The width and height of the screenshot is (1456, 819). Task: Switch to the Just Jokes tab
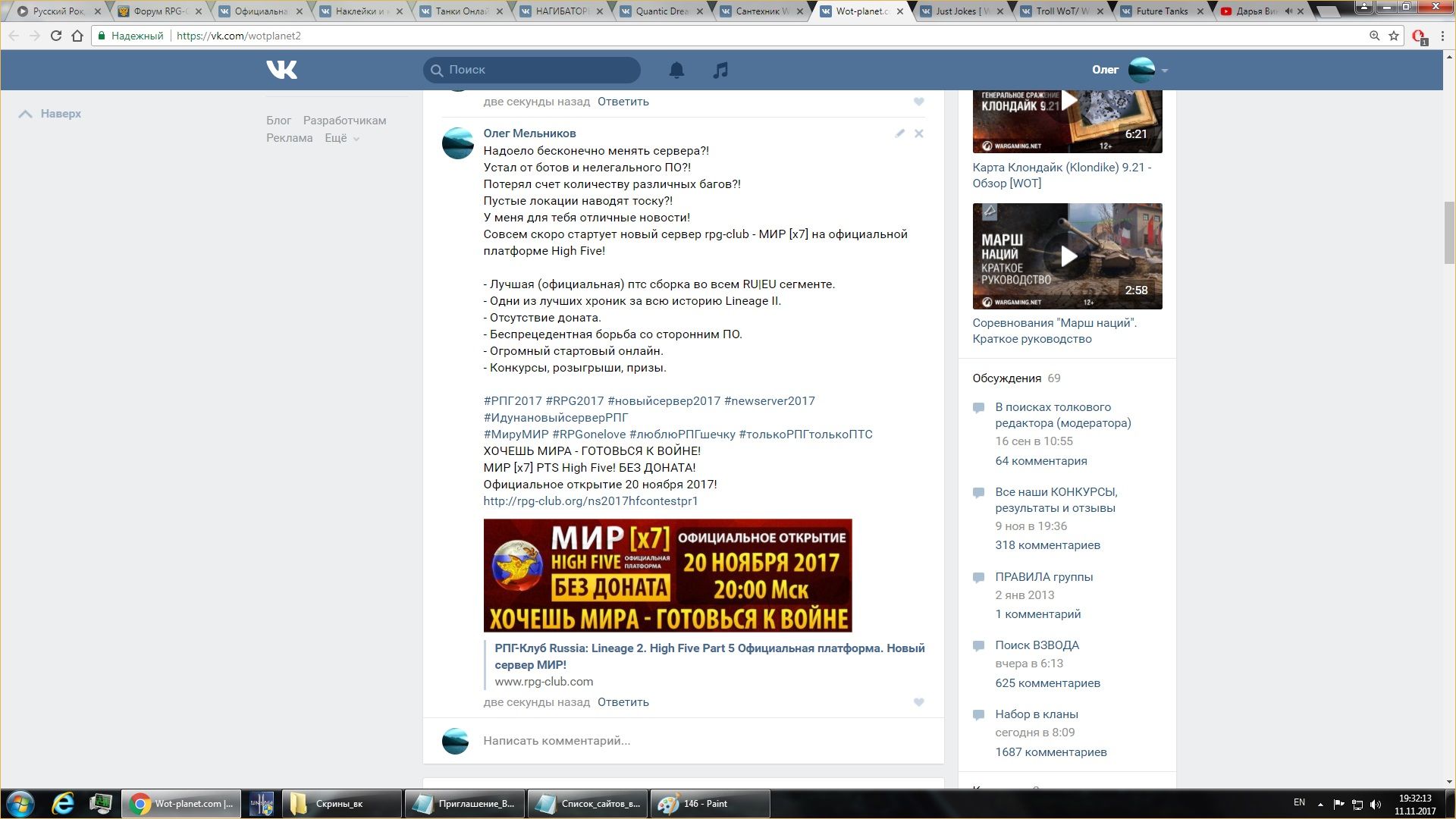click(x=962, y=11)
